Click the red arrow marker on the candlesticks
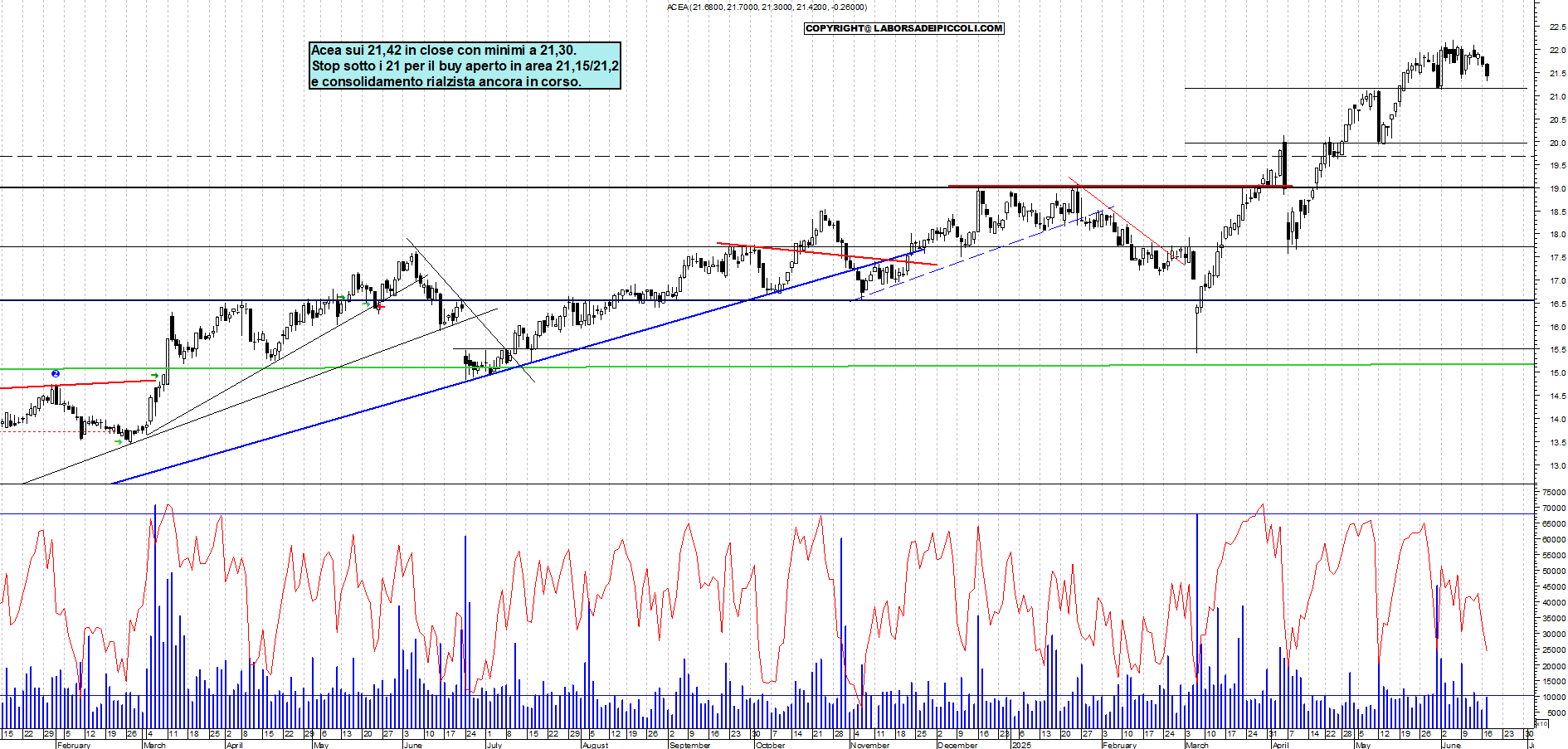The width and height of the screenshot is (1568, 749). coord(380,307)
